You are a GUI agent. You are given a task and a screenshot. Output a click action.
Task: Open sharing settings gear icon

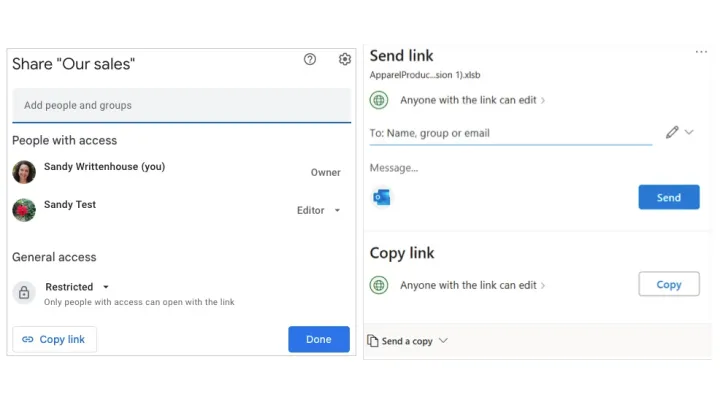[x=345, y=60]
